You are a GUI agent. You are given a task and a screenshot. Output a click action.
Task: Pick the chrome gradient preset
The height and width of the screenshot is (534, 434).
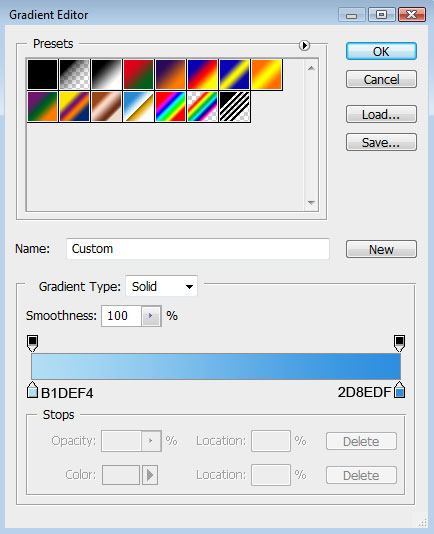tap(138, 107)
